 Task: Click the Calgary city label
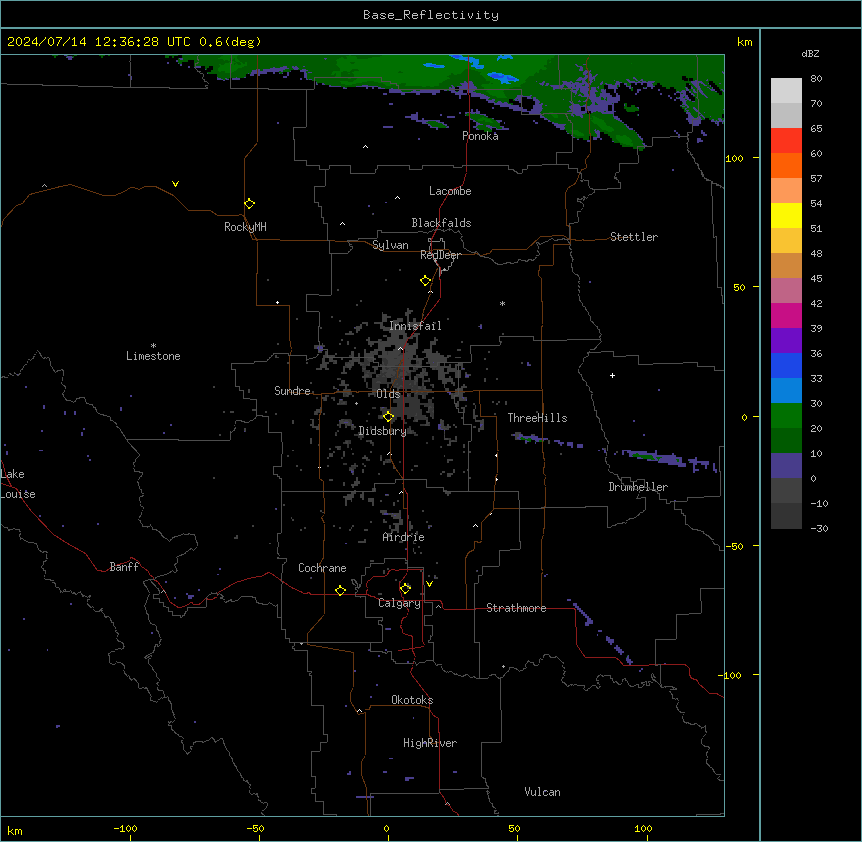(400, 603)
